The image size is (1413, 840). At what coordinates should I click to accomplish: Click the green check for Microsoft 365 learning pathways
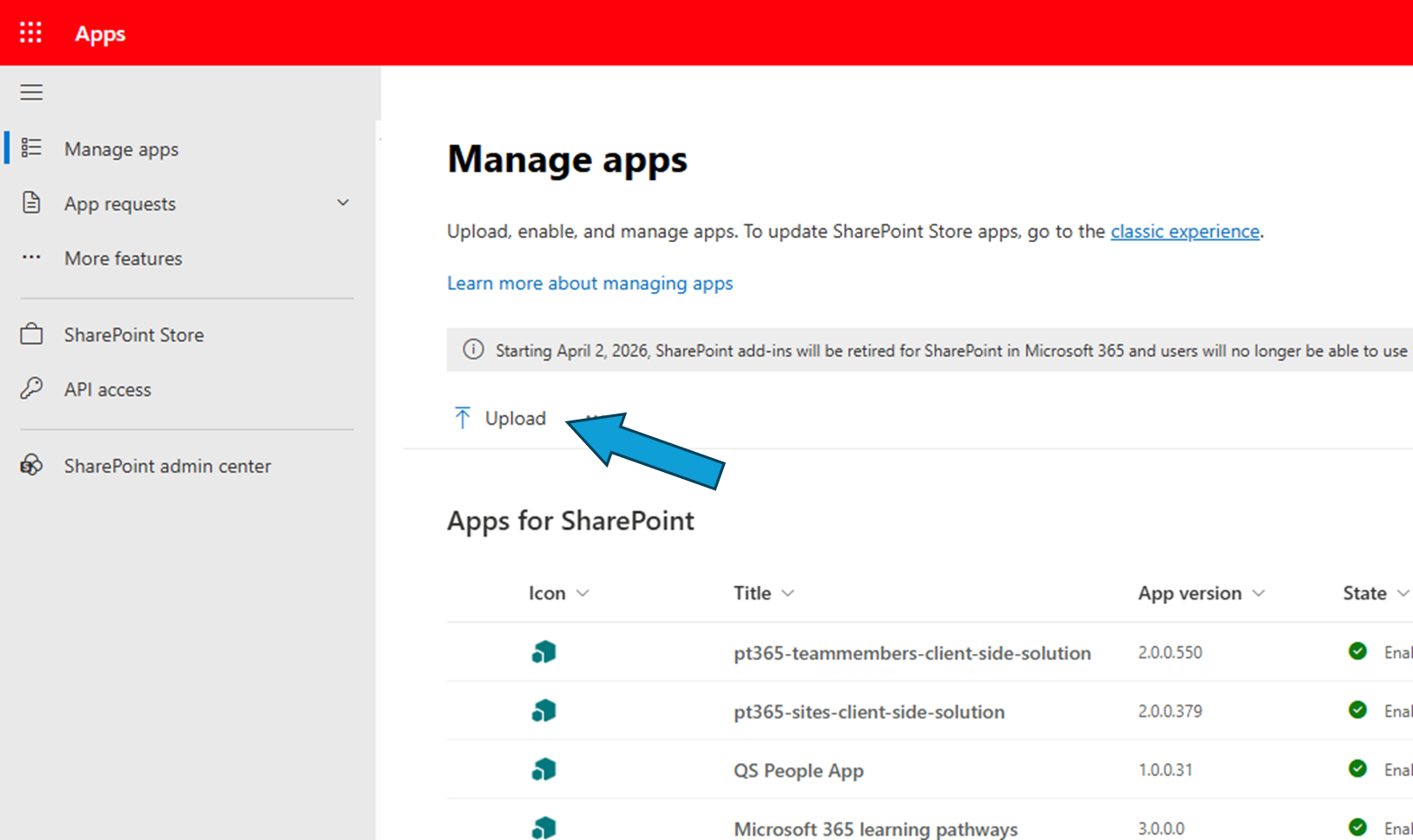1358,827
